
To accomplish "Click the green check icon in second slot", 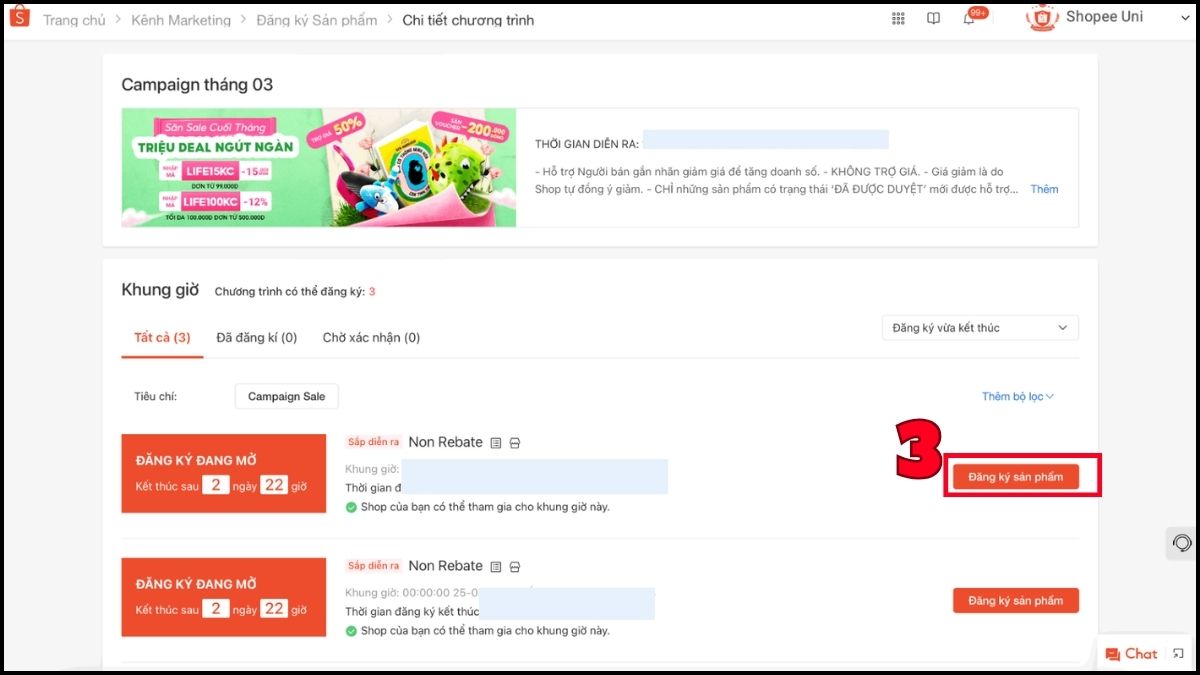I will (x=351, y=631).
